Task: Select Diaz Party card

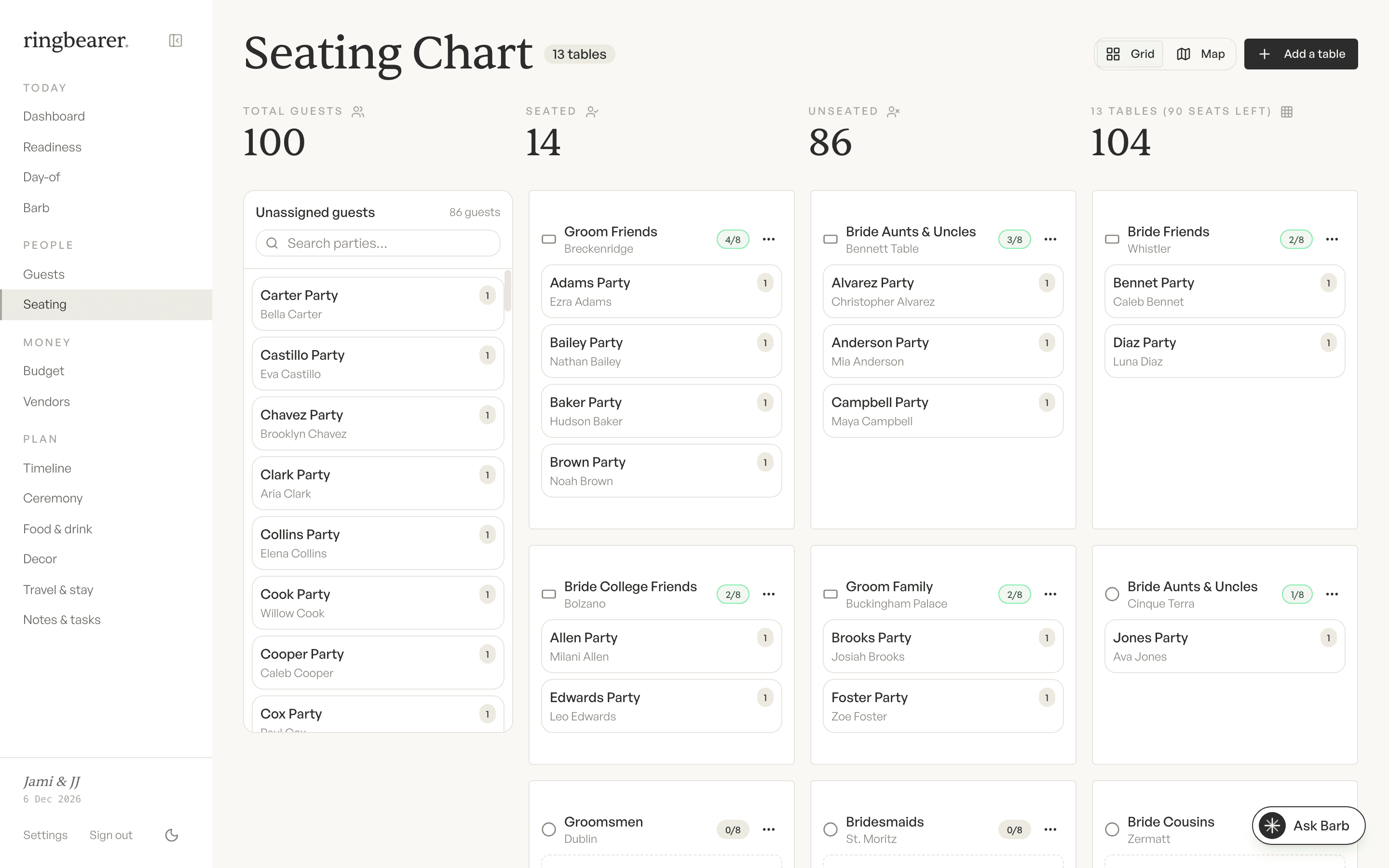Action: [x=1224, y=351]
